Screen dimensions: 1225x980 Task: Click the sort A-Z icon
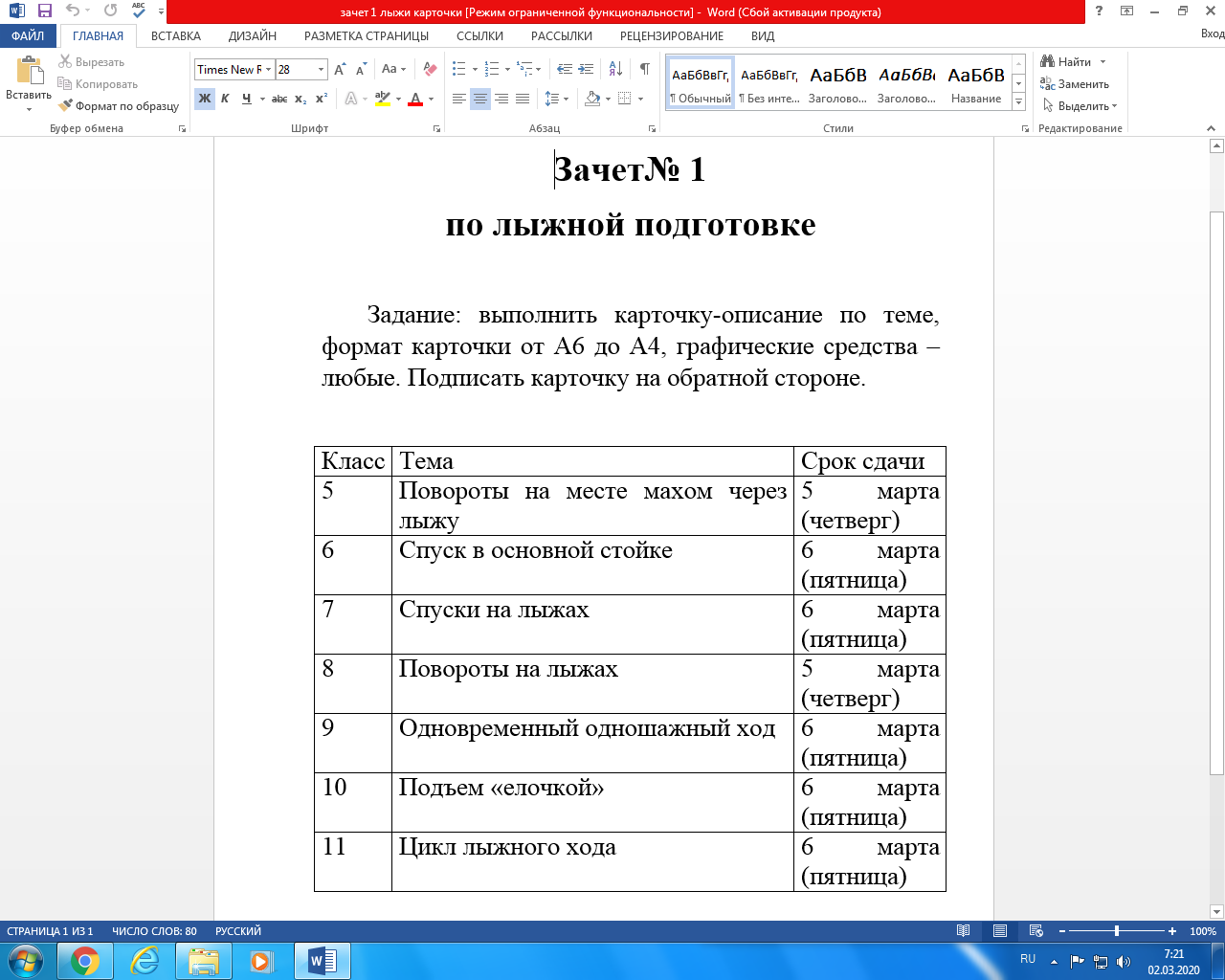615,69
